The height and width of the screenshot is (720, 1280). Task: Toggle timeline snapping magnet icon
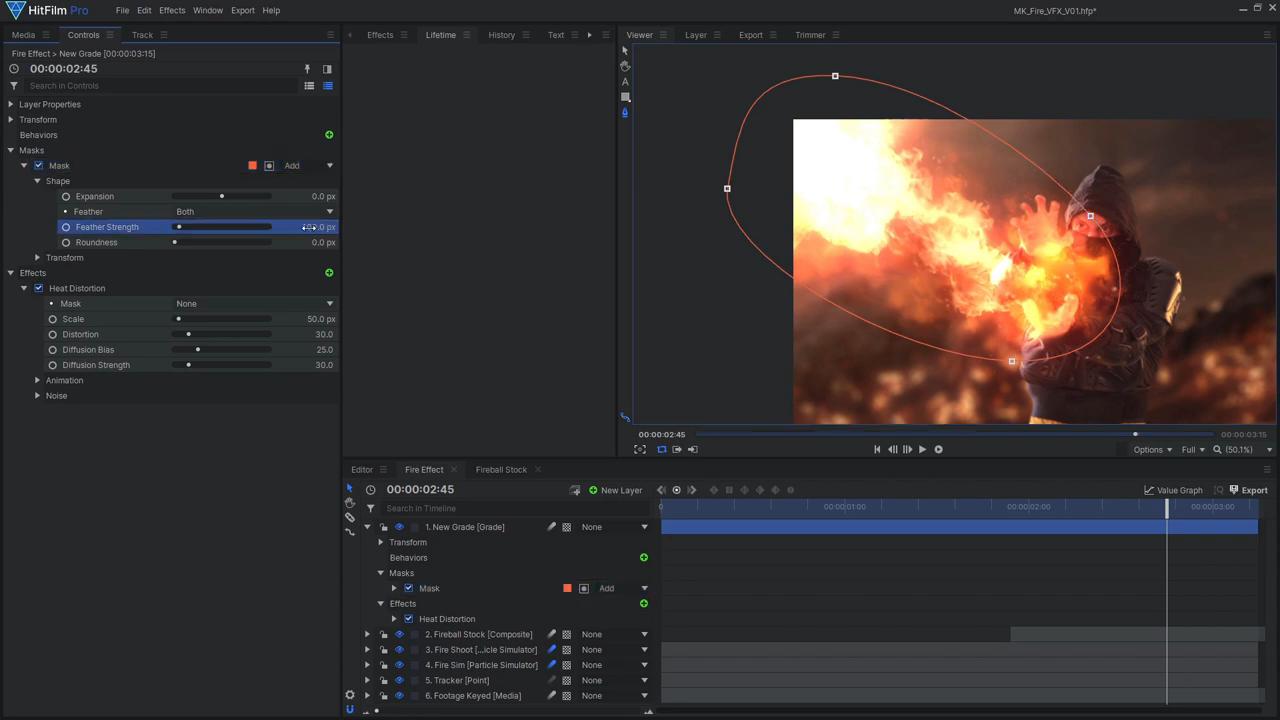pyautogui.click(x=350, y=710)
